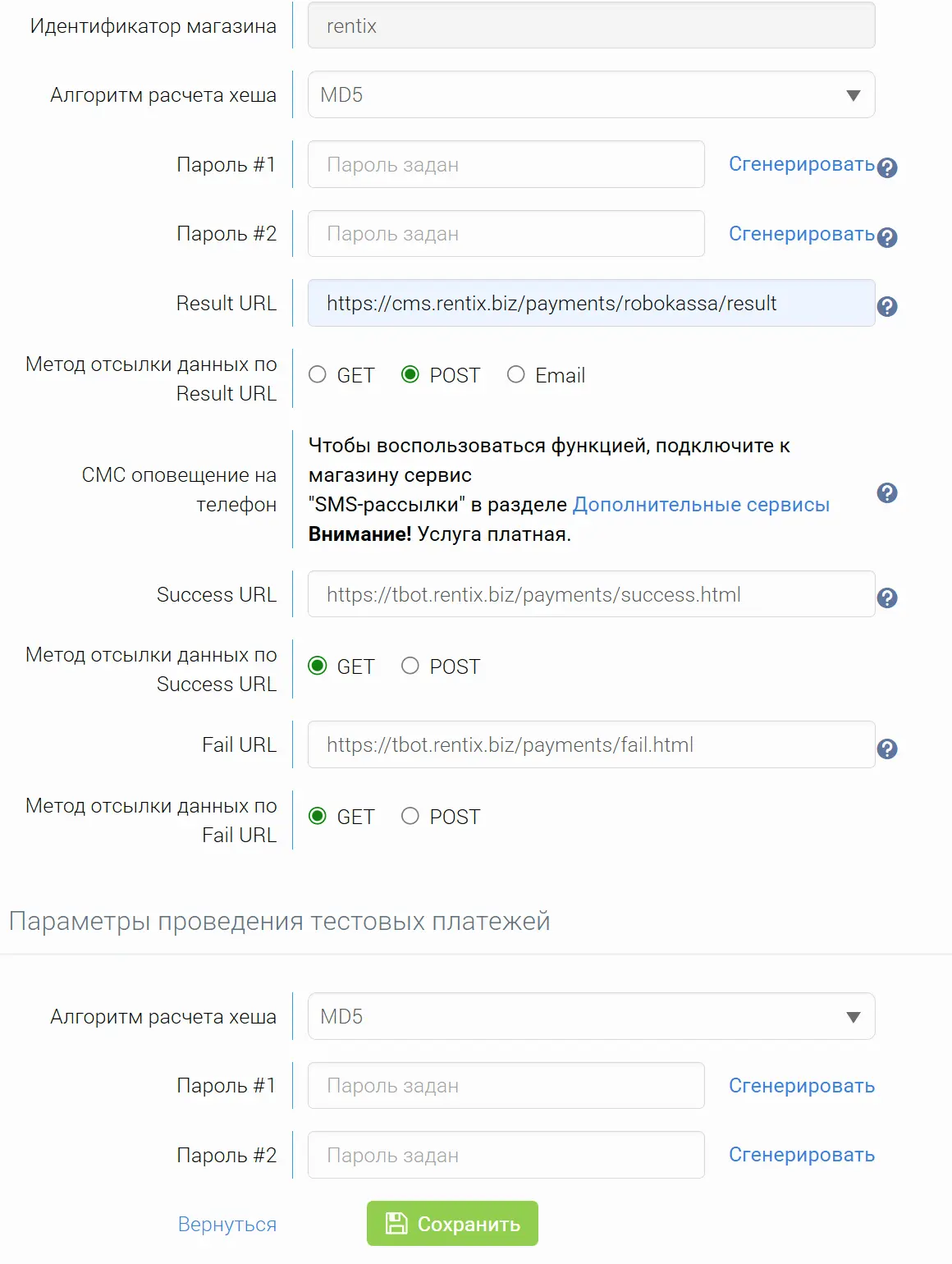Viewport: 952px width, 1264px height.
Task: Click the help icon next to Success URL
Action: (x=886, y=598)
